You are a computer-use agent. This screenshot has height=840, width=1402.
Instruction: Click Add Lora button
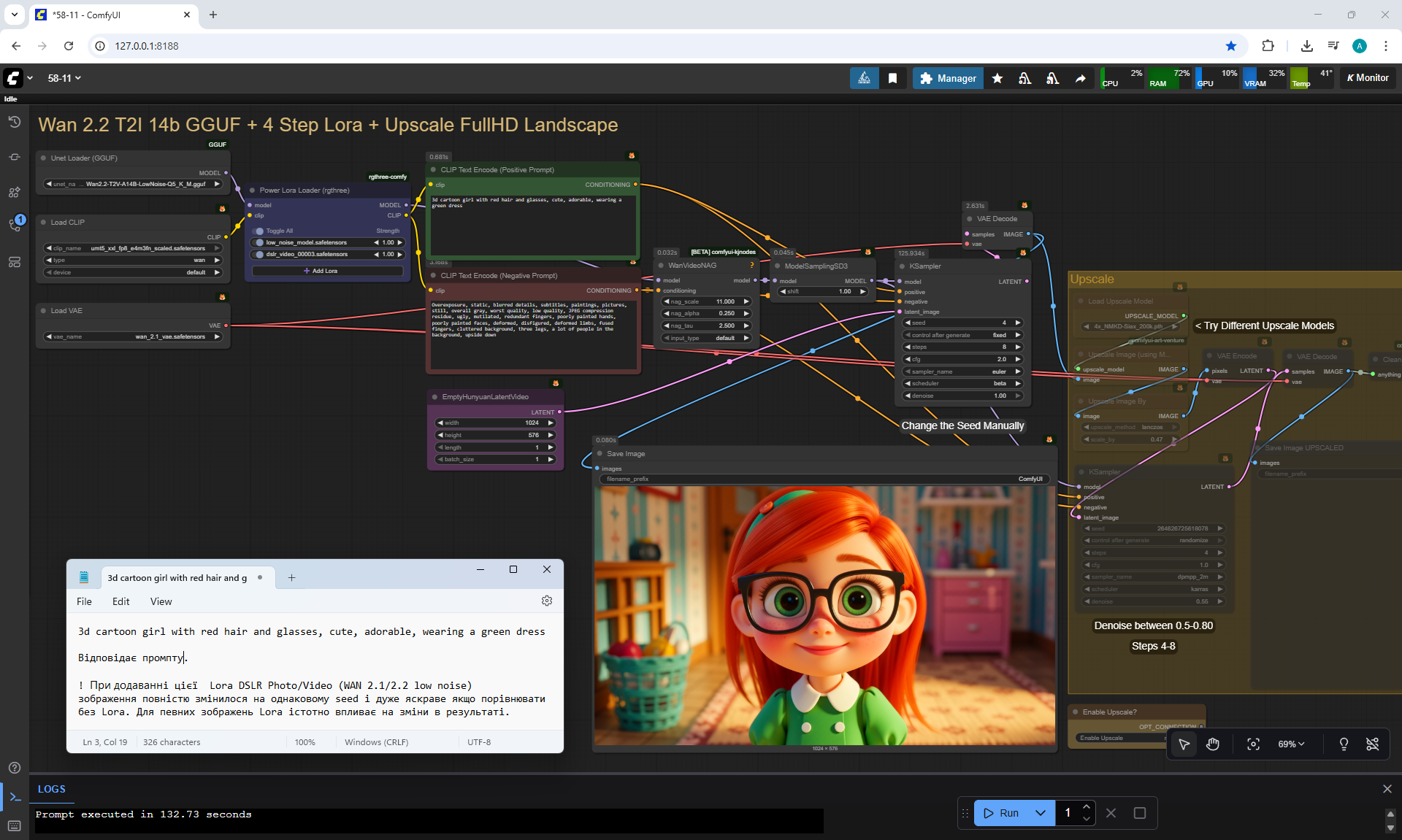point(326,271)
